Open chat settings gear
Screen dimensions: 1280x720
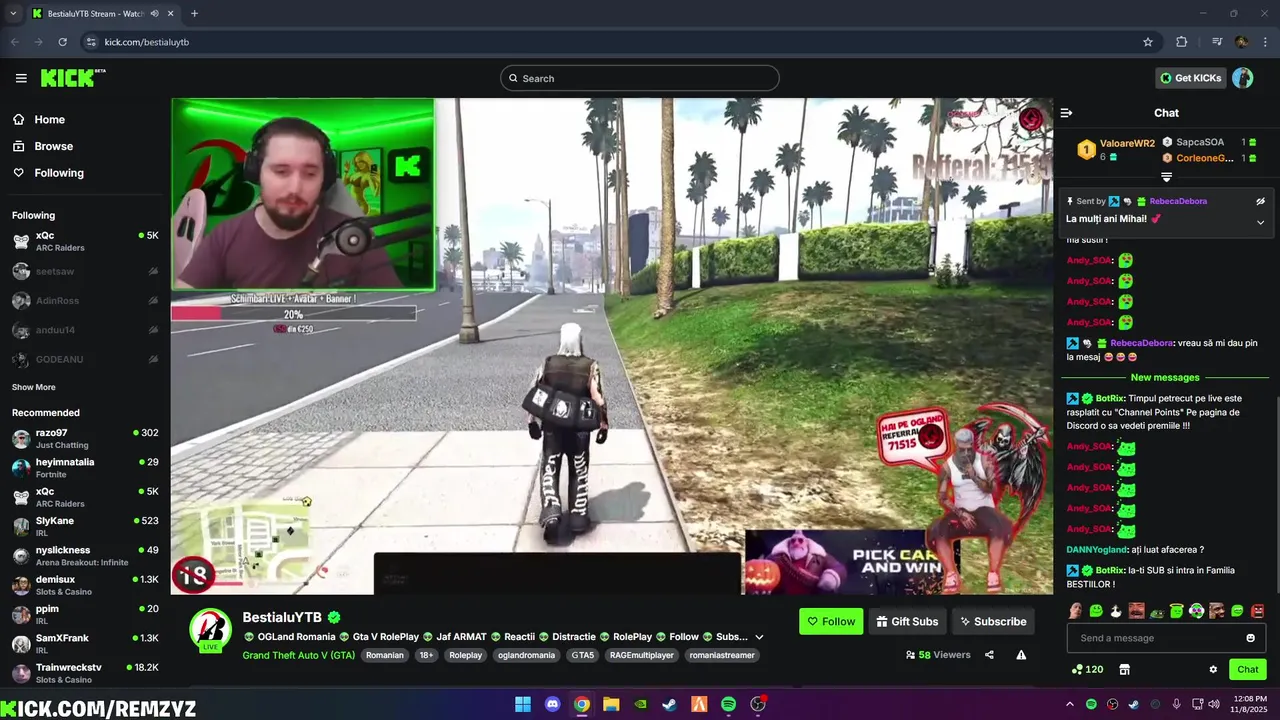click(x=1213, y=669)
